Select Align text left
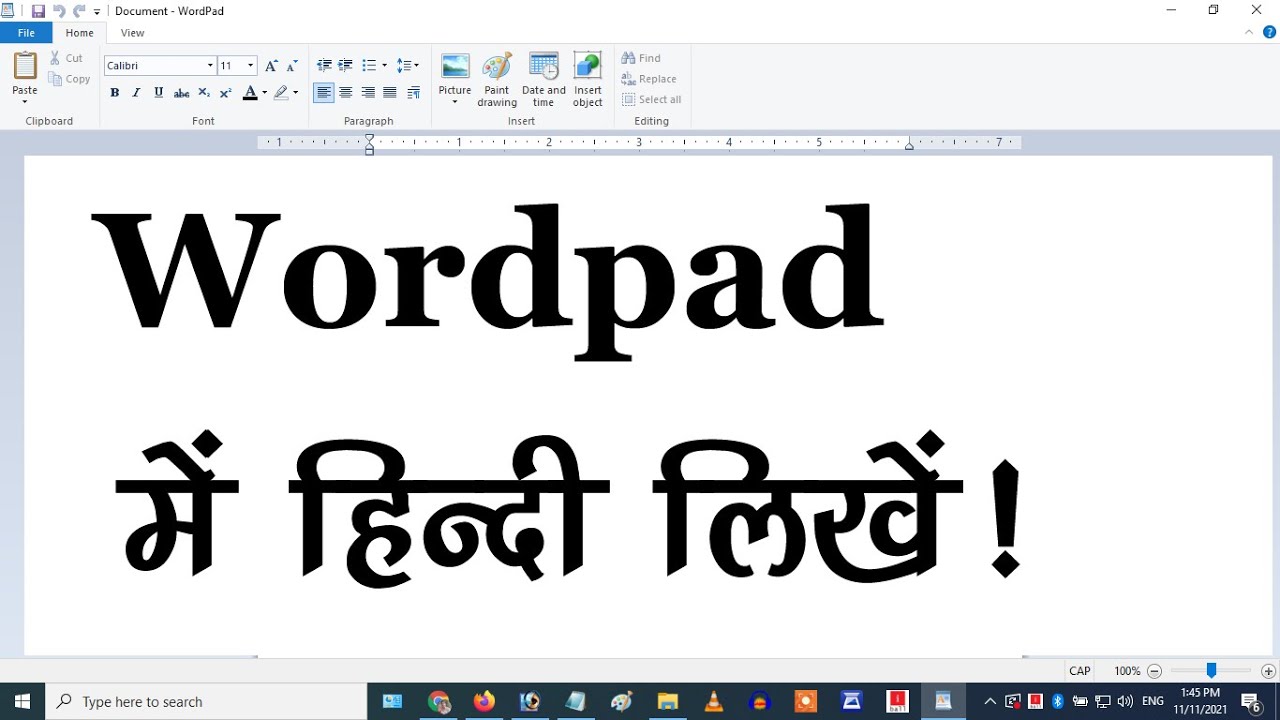 coord(324,93)
